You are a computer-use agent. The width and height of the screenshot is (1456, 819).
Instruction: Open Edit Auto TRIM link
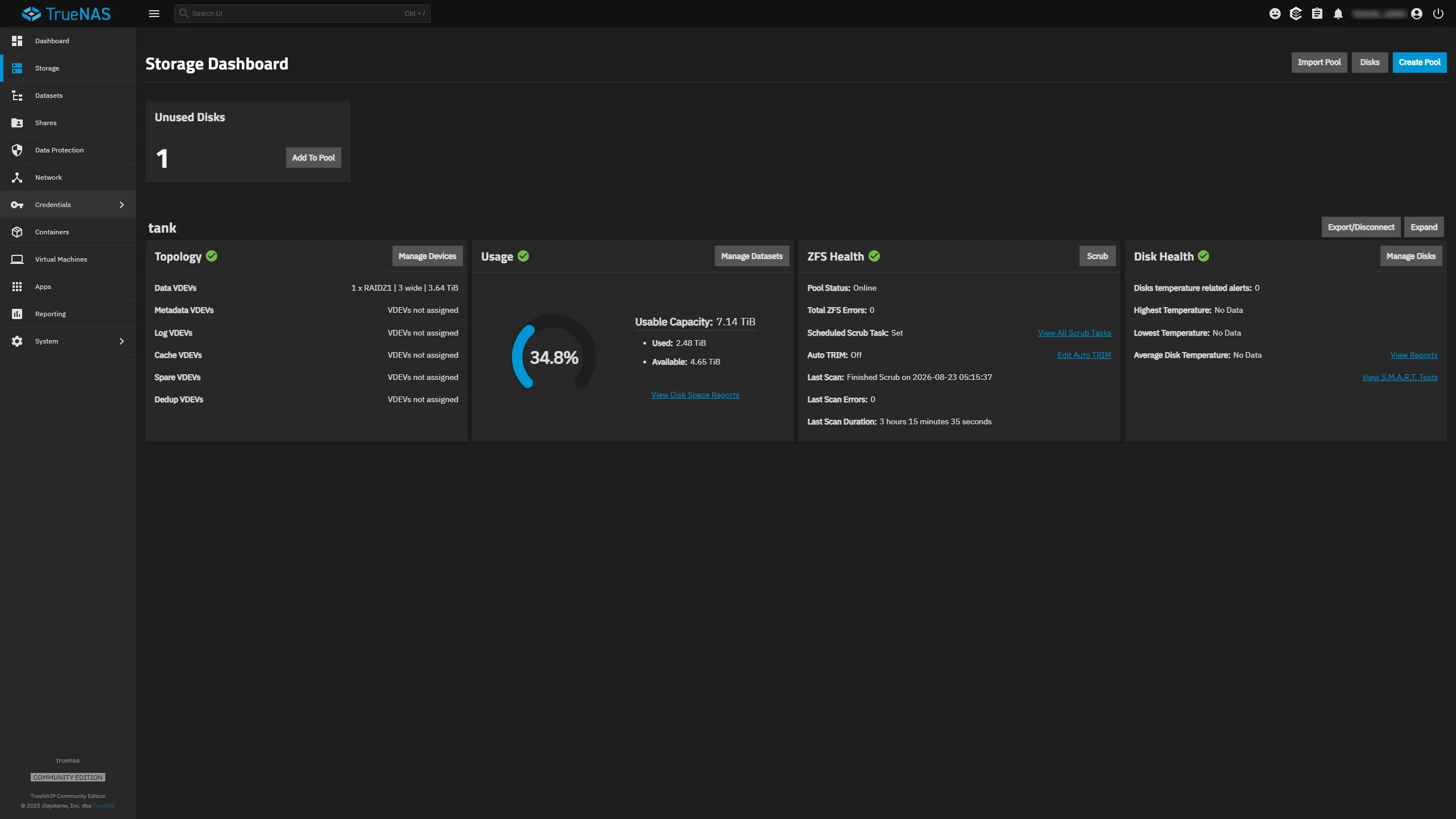coord(1084,355)
